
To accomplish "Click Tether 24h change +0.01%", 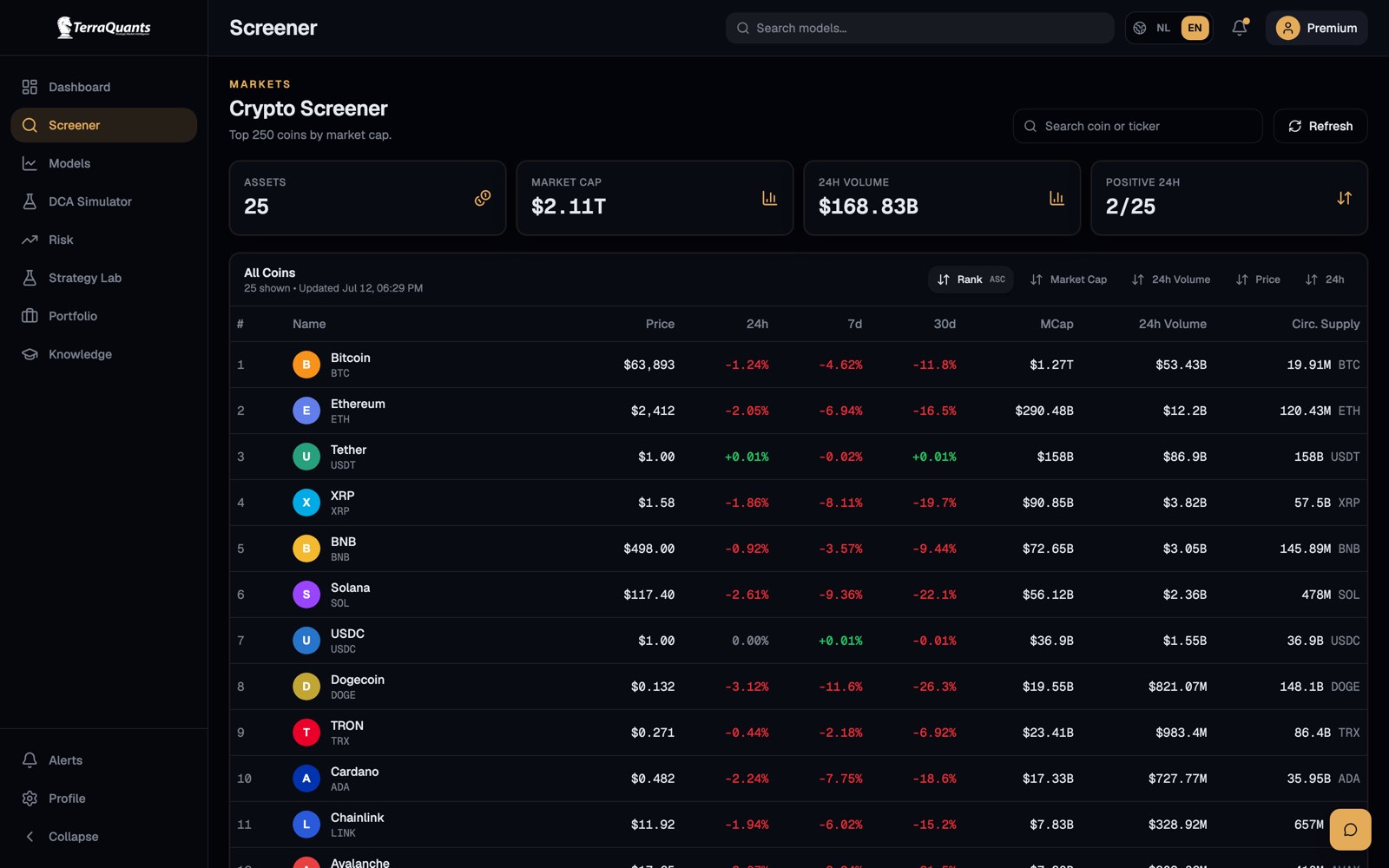I will coord(747,457).
